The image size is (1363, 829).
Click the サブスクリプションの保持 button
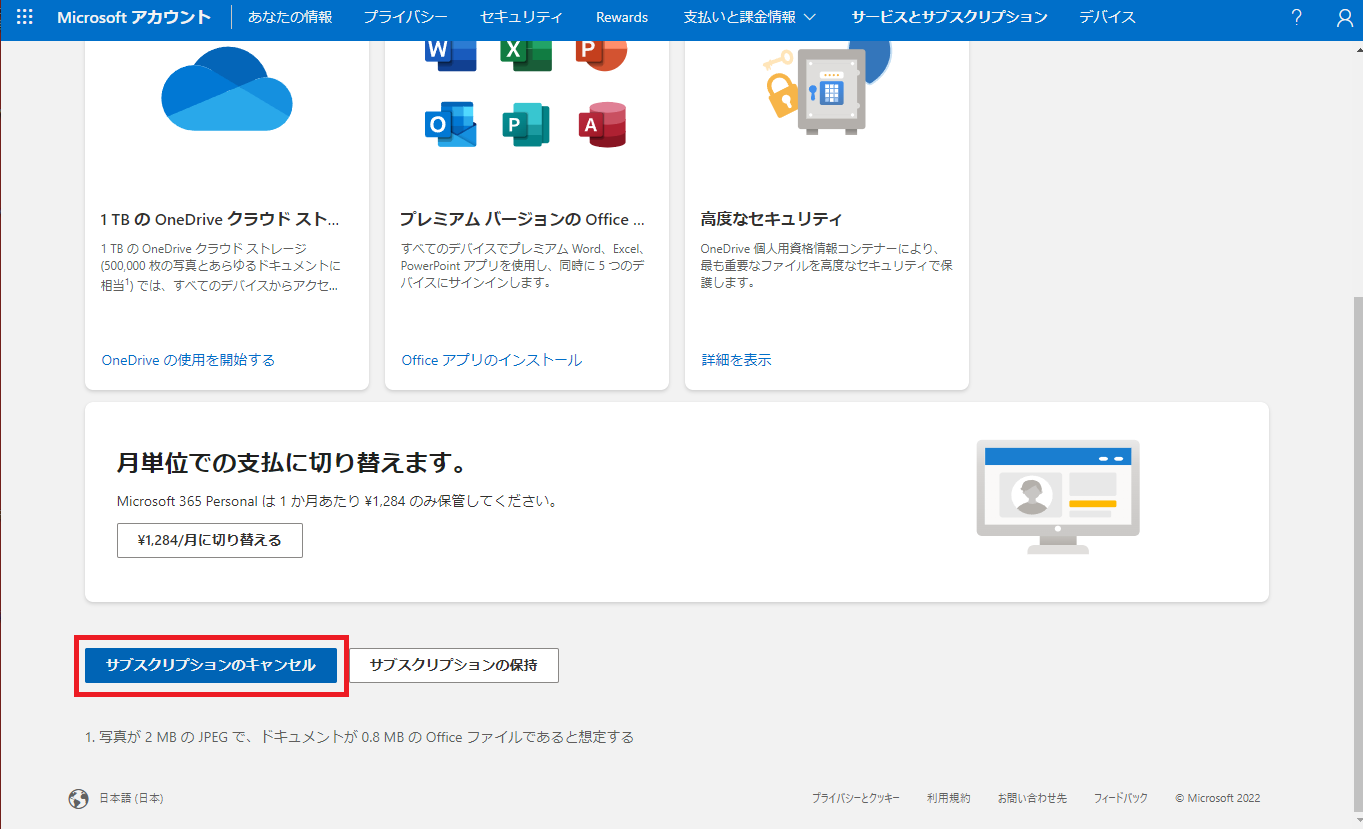(x=454, y=665)
